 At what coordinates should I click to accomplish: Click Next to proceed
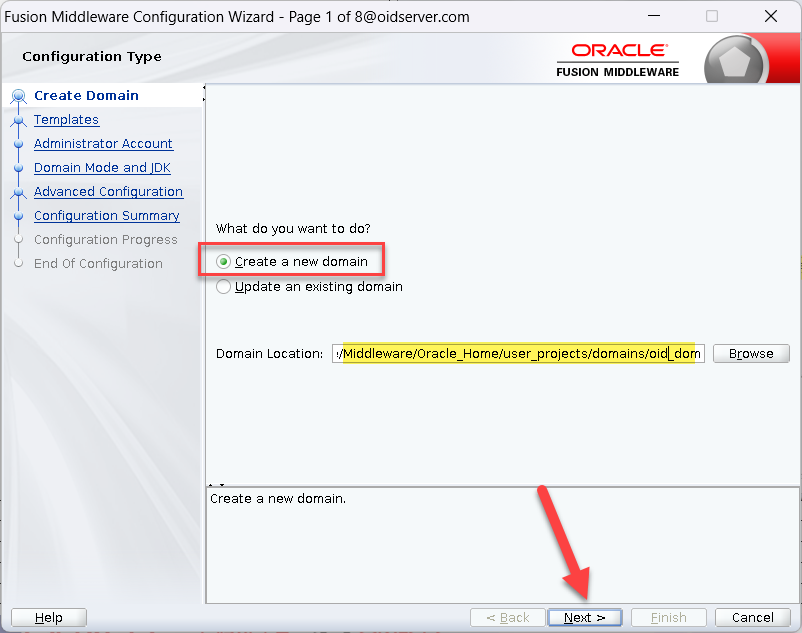pyautogui.click(x=584, y=618)
